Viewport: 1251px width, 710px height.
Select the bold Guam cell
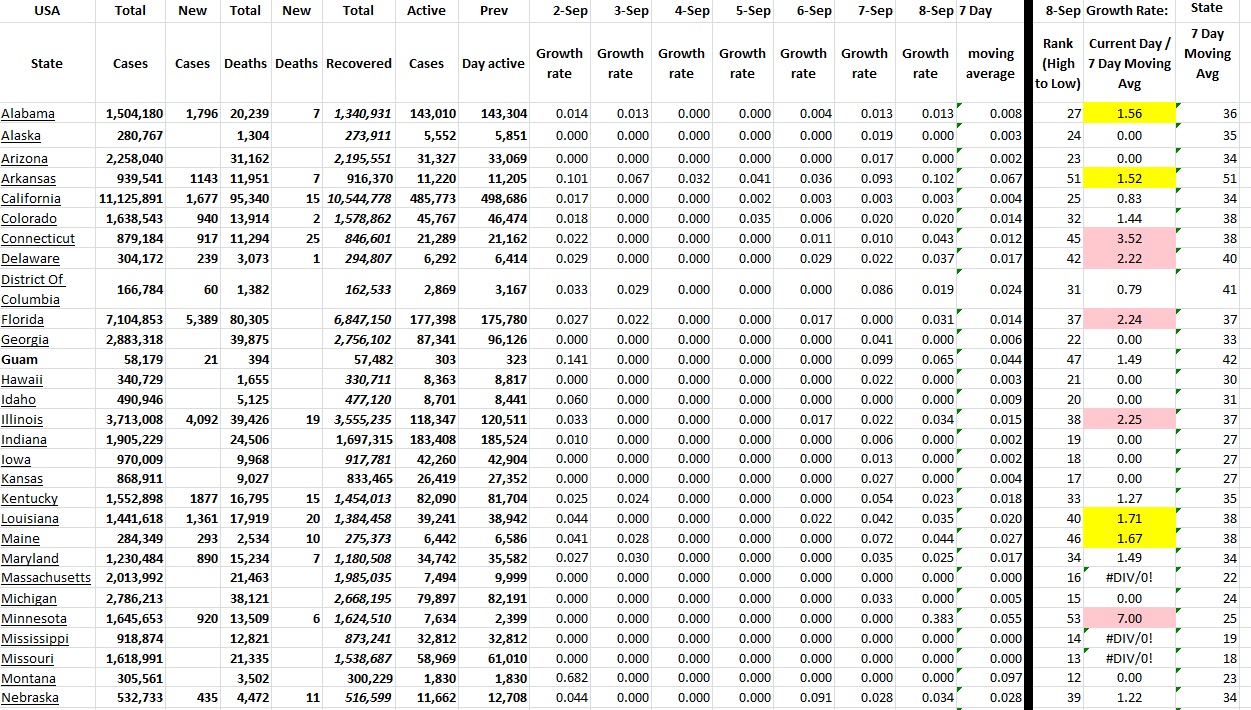click(20, 360)
